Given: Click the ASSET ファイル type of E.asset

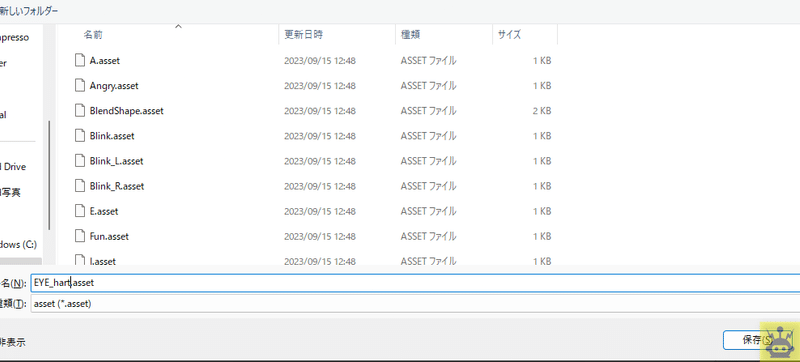Looking at the screenshot, I should pos(429,211).
